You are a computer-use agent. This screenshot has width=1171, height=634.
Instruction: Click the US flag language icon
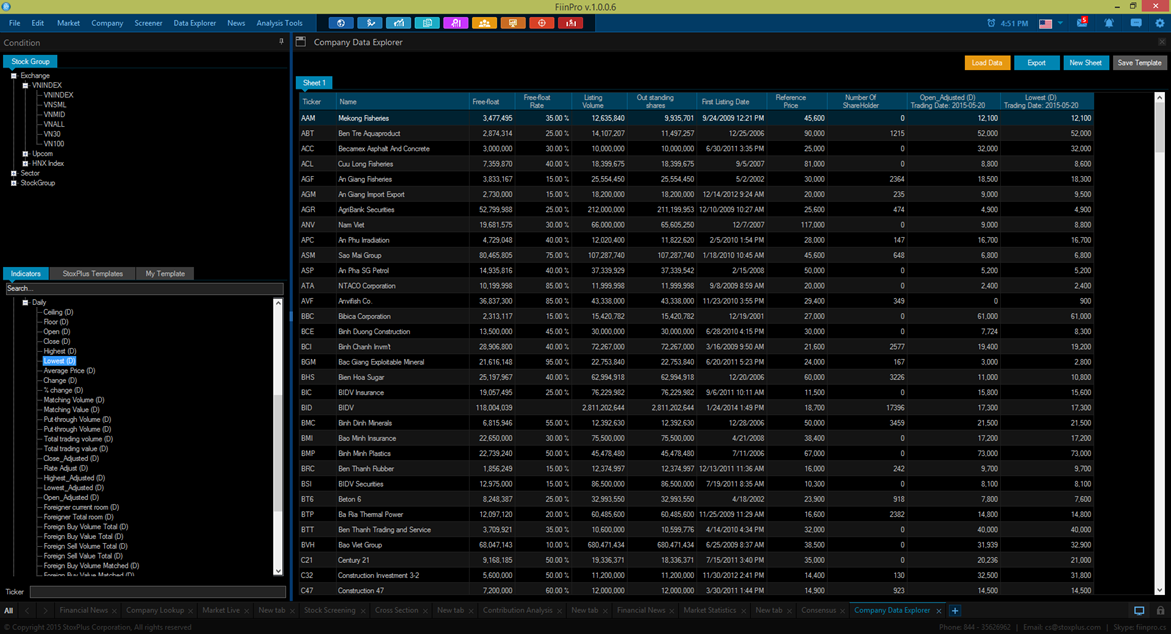(x=1046, y=24)
